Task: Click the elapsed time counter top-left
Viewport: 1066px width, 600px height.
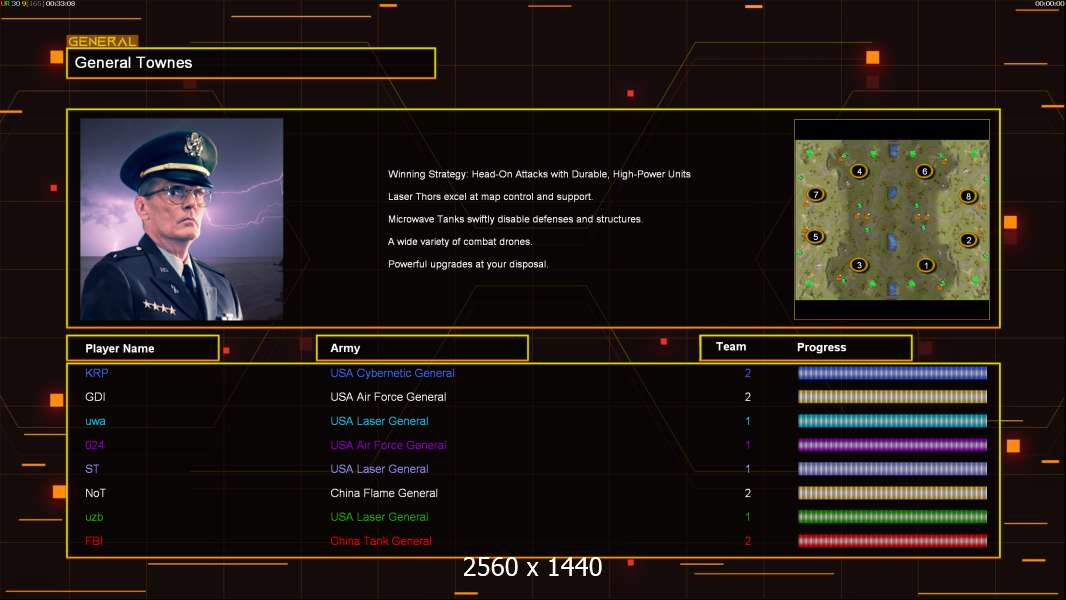Action: click(x=61, y=3)
